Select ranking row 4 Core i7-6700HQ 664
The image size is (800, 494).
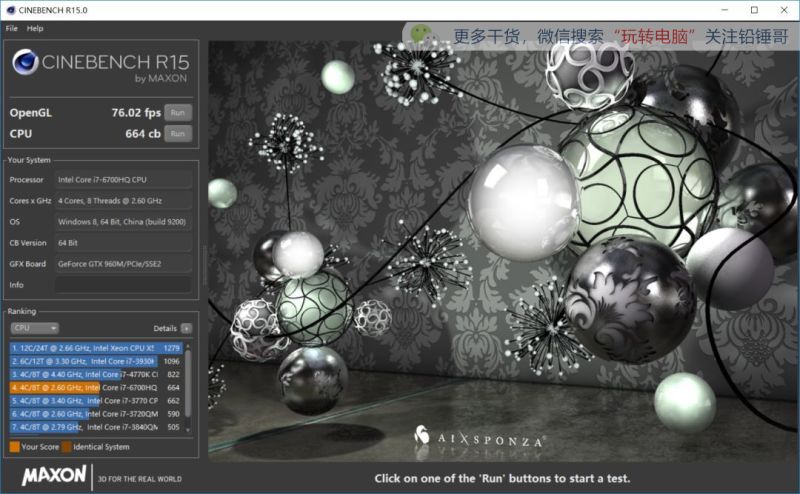tap(96, 388)
